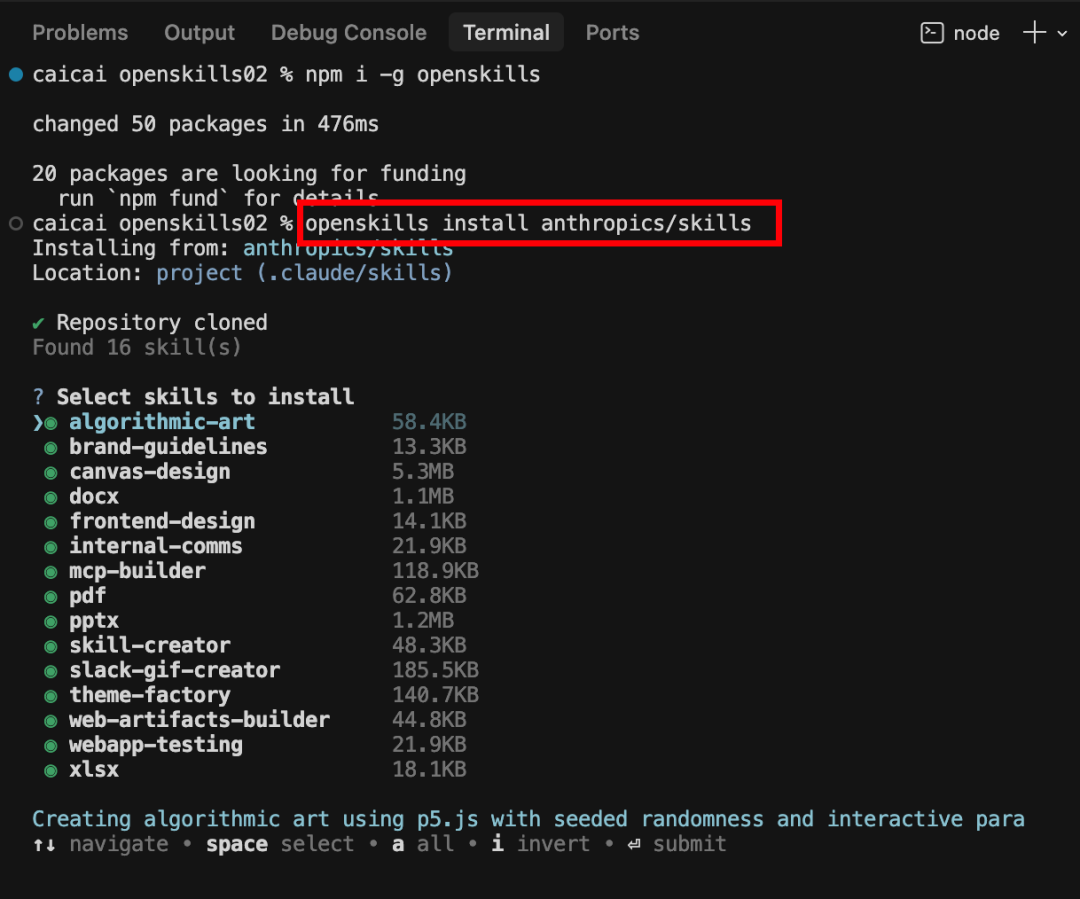The image size is (1080, 899).
Task: Create a new terminal with the plus icon
Action: (x=1035, y=32)
